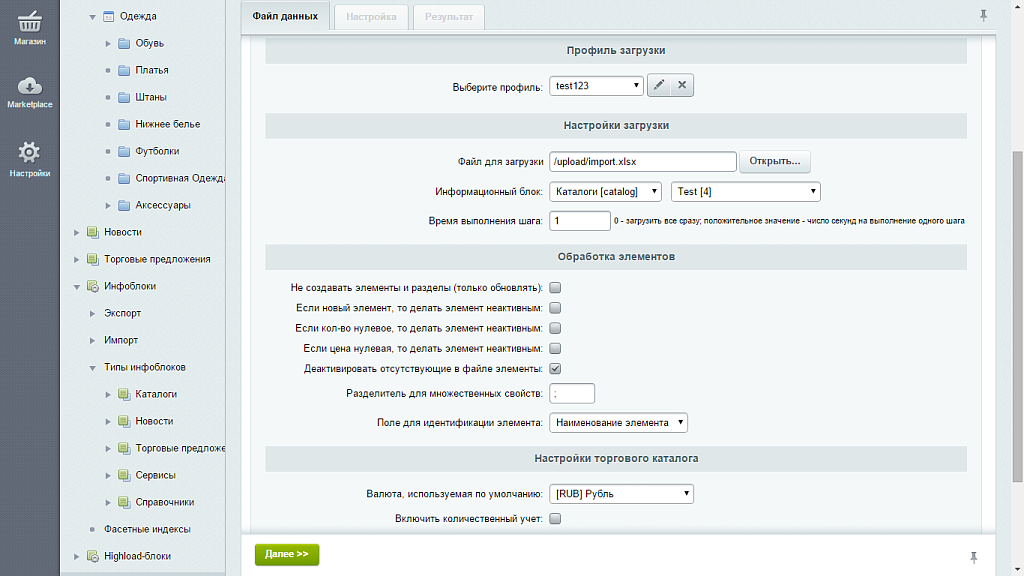1024x576 pixels.
Task: Switch to the Настройка tab
Action: [371, 17]
